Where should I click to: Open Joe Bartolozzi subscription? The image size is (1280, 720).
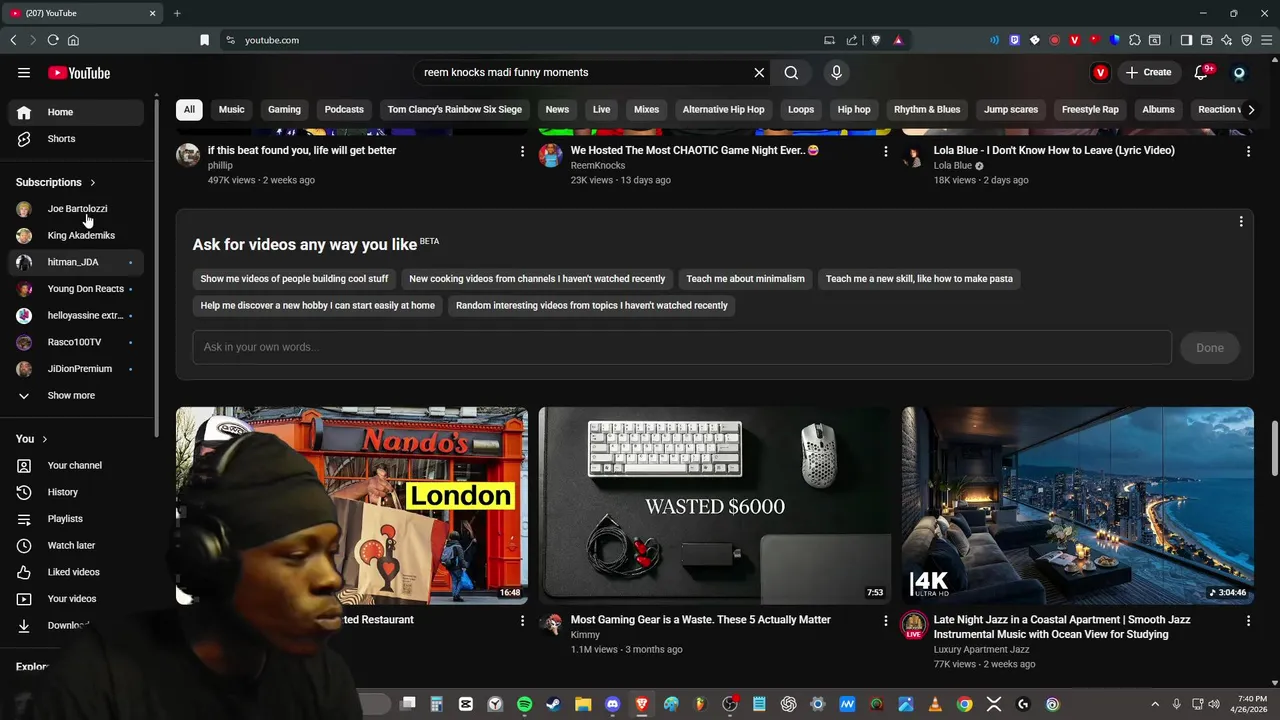(x=76, y=209)
